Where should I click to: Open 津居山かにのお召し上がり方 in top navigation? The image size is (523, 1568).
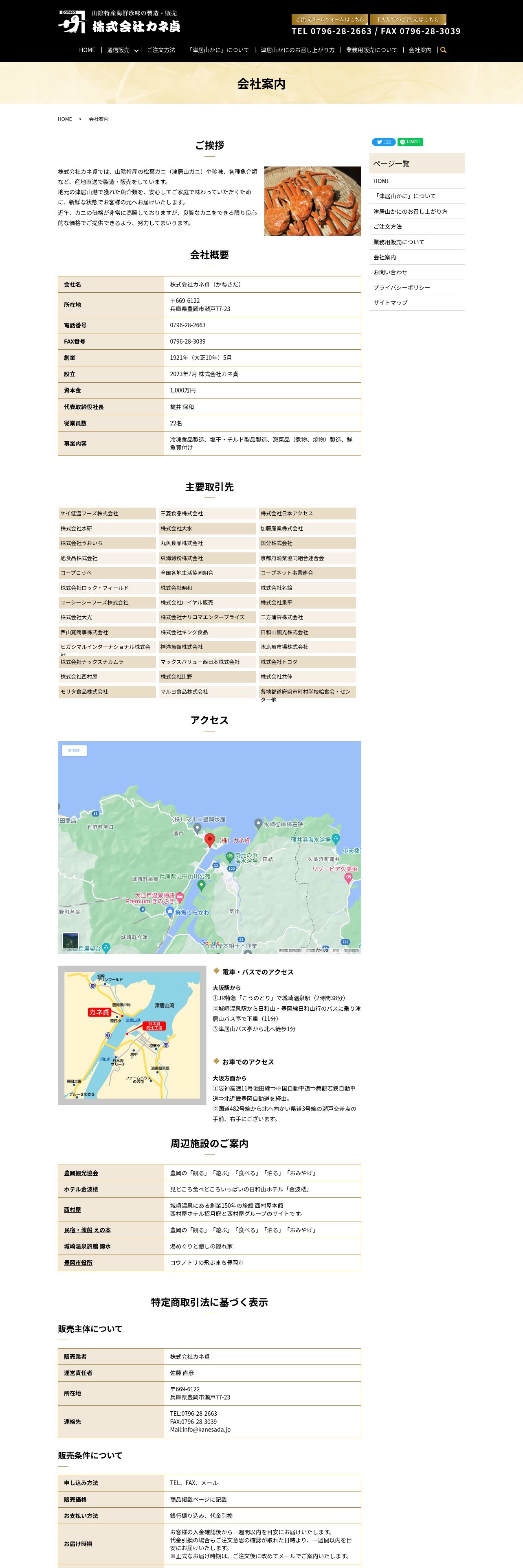(x=298, y=50)
